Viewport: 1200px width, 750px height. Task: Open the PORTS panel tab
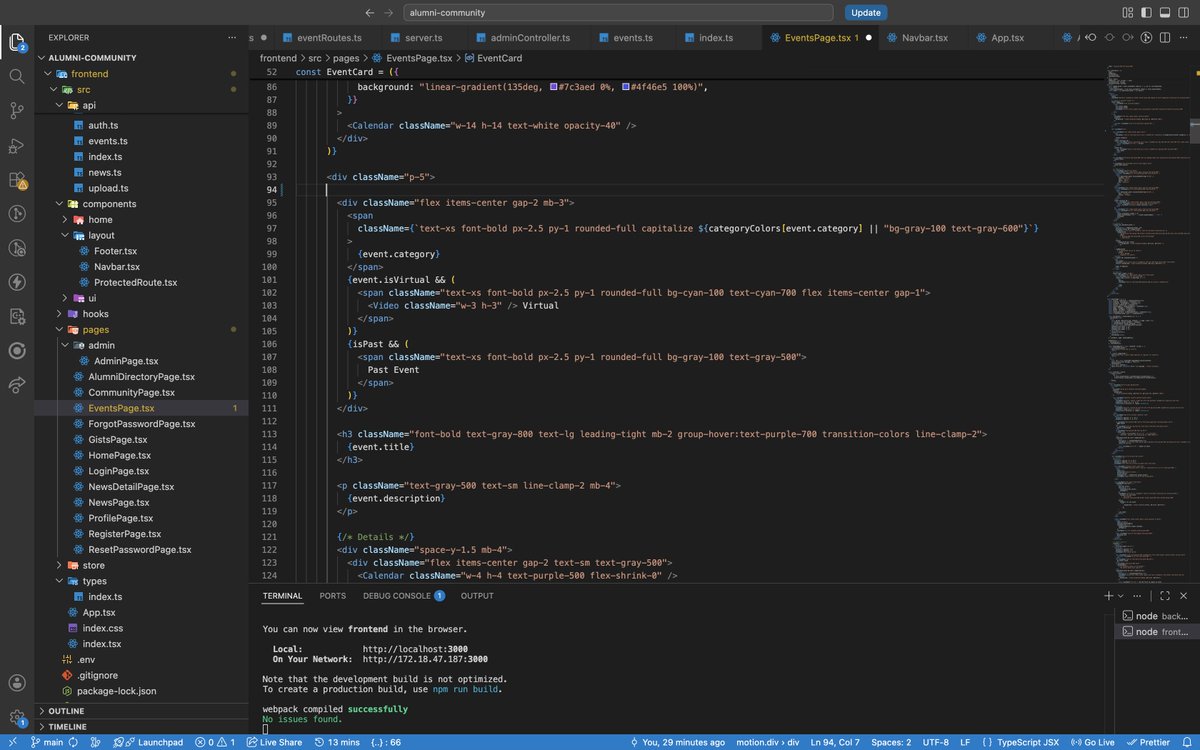coord(333,596)
